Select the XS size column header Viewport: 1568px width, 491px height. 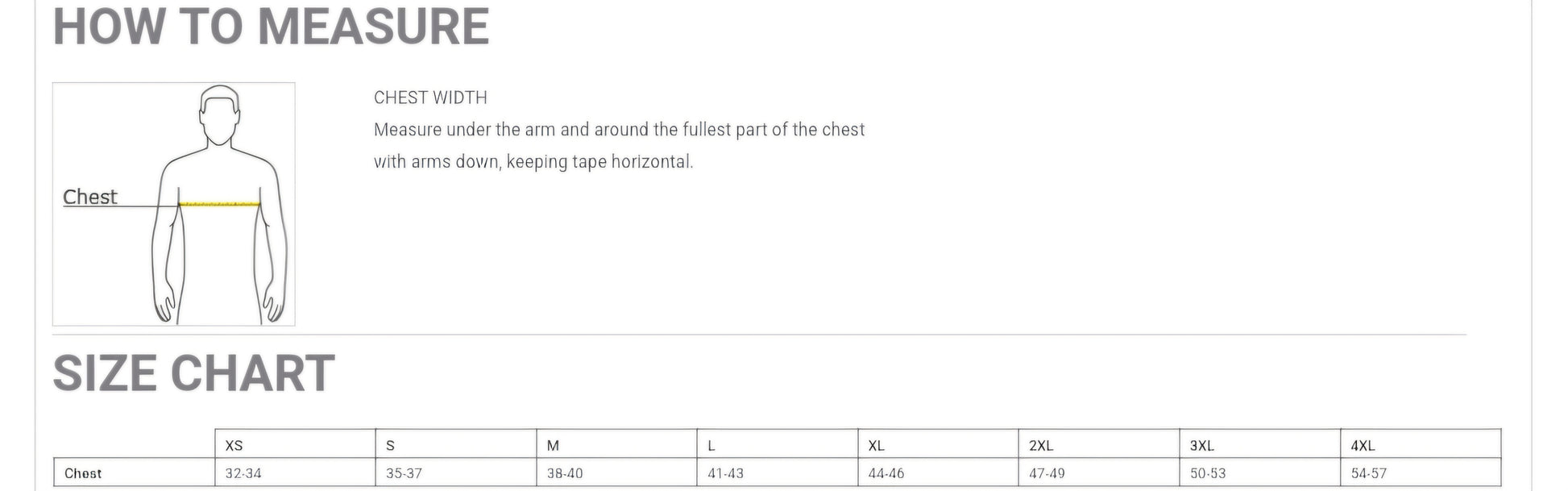click(x=234, y=445)
